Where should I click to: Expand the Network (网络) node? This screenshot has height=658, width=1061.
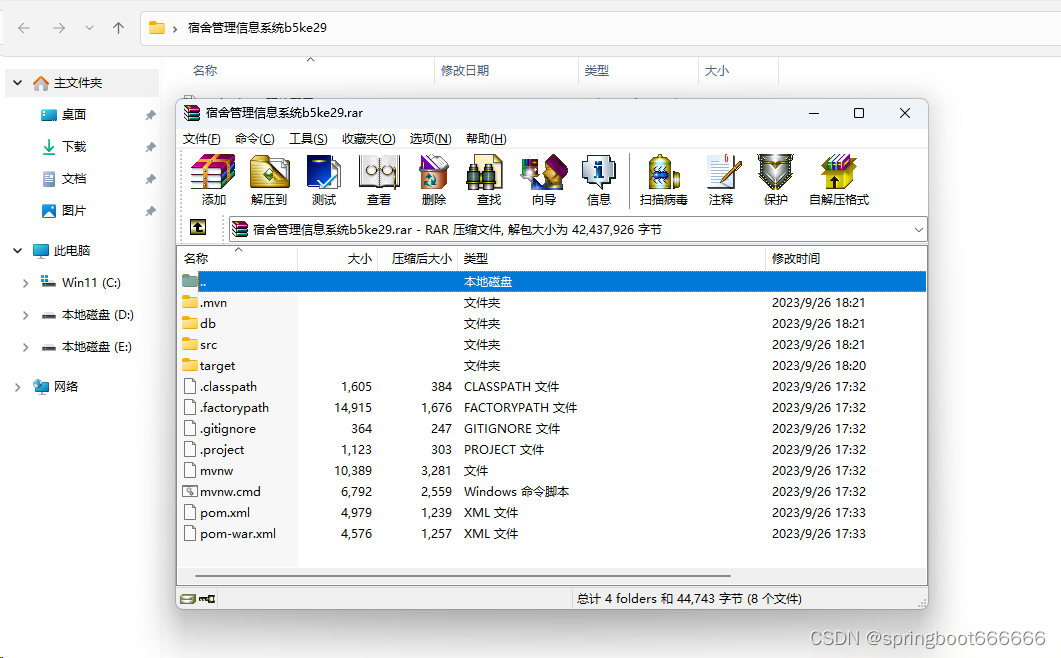coord(18,387)
